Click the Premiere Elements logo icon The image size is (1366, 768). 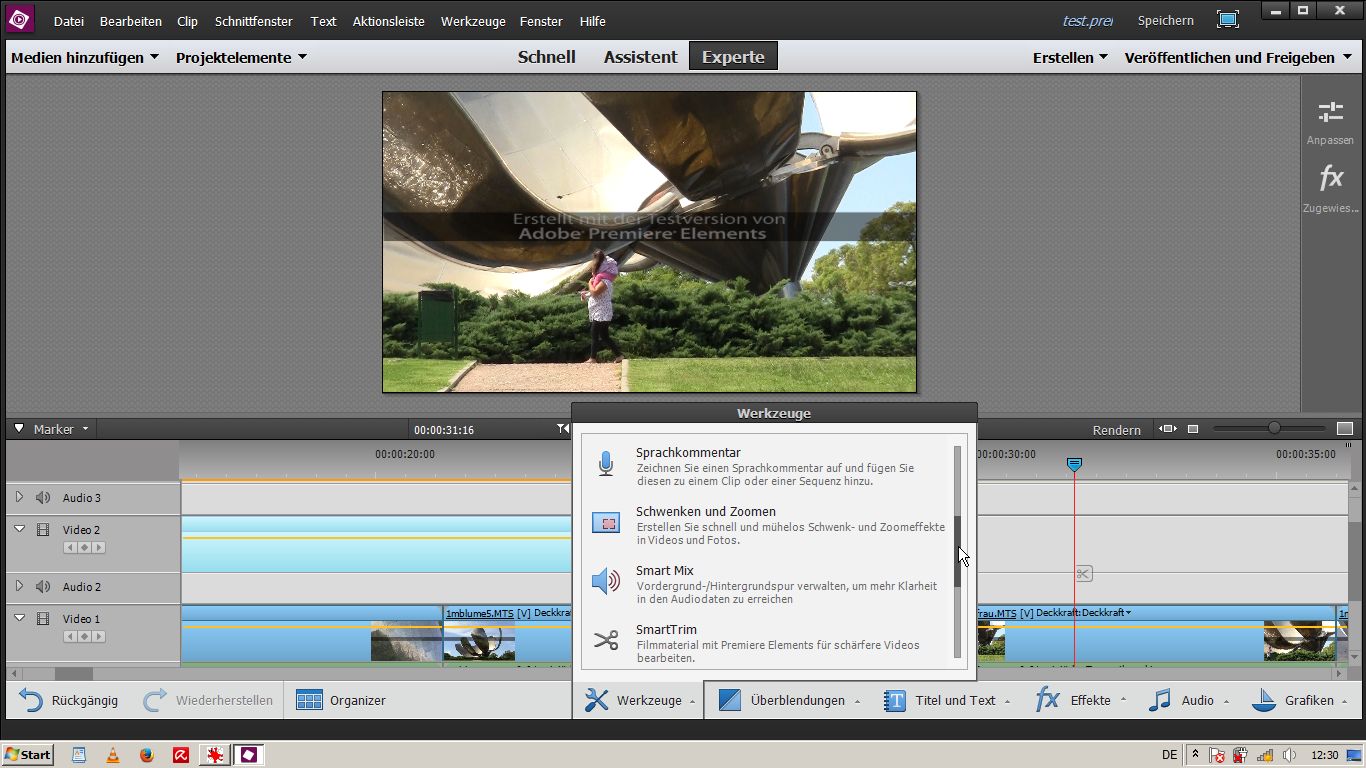20,19
